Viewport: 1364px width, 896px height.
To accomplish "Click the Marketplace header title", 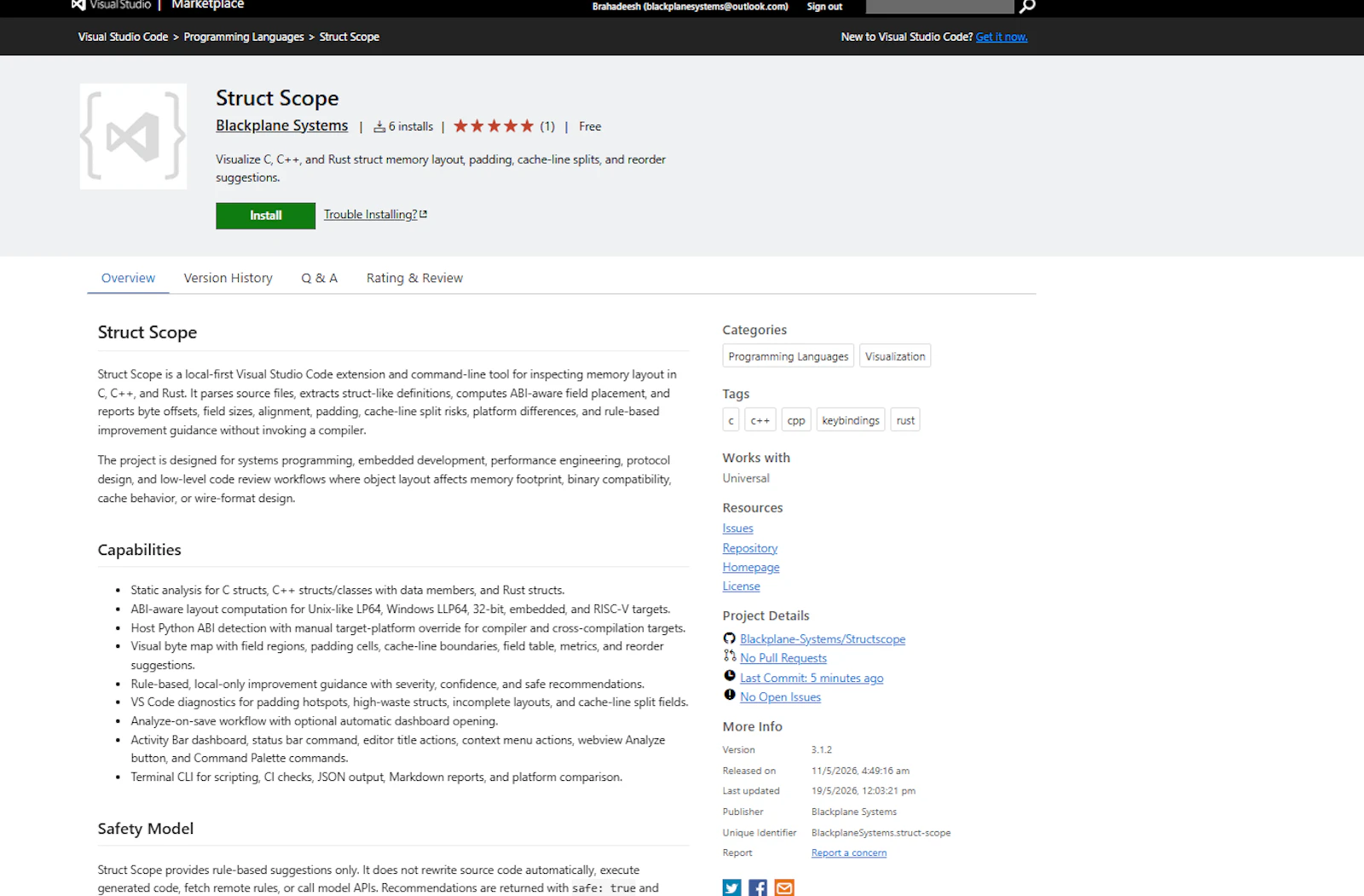I will (208, 5).
